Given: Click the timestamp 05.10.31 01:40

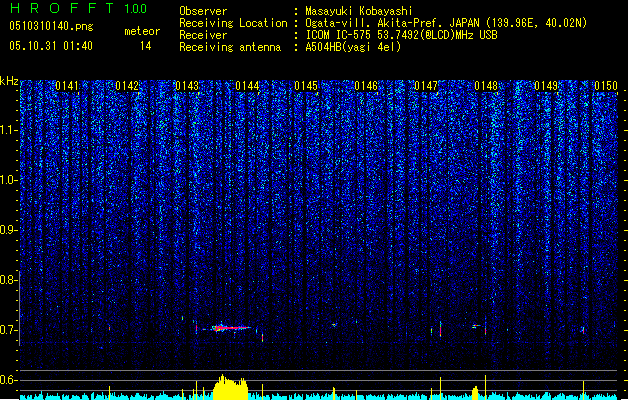Looking at the screenshot, I should point(51,46).
